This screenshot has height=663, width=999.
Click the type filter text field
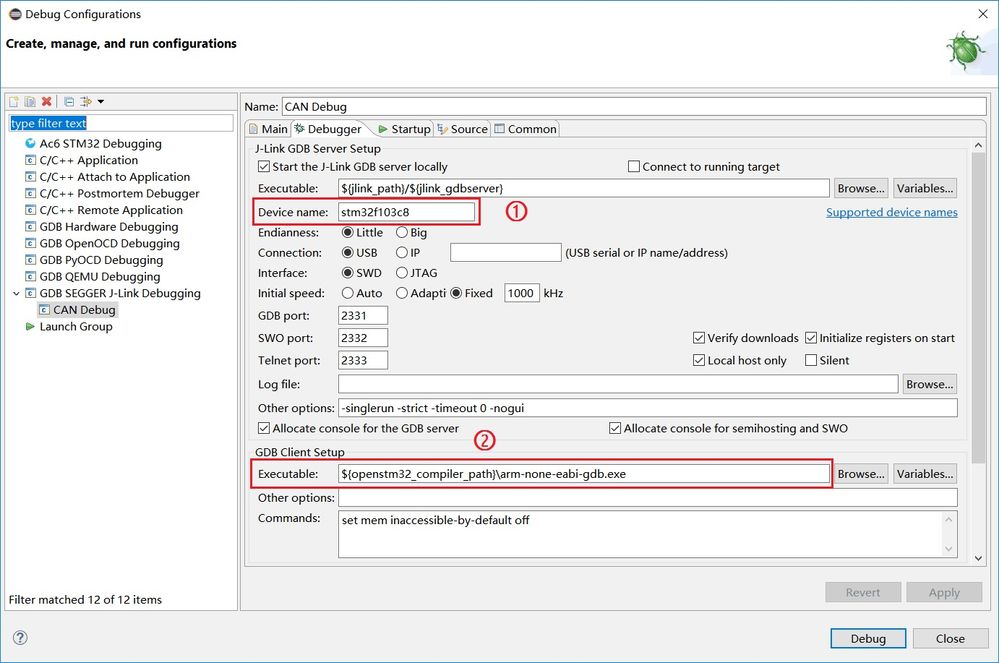click(x=121, y=123)
